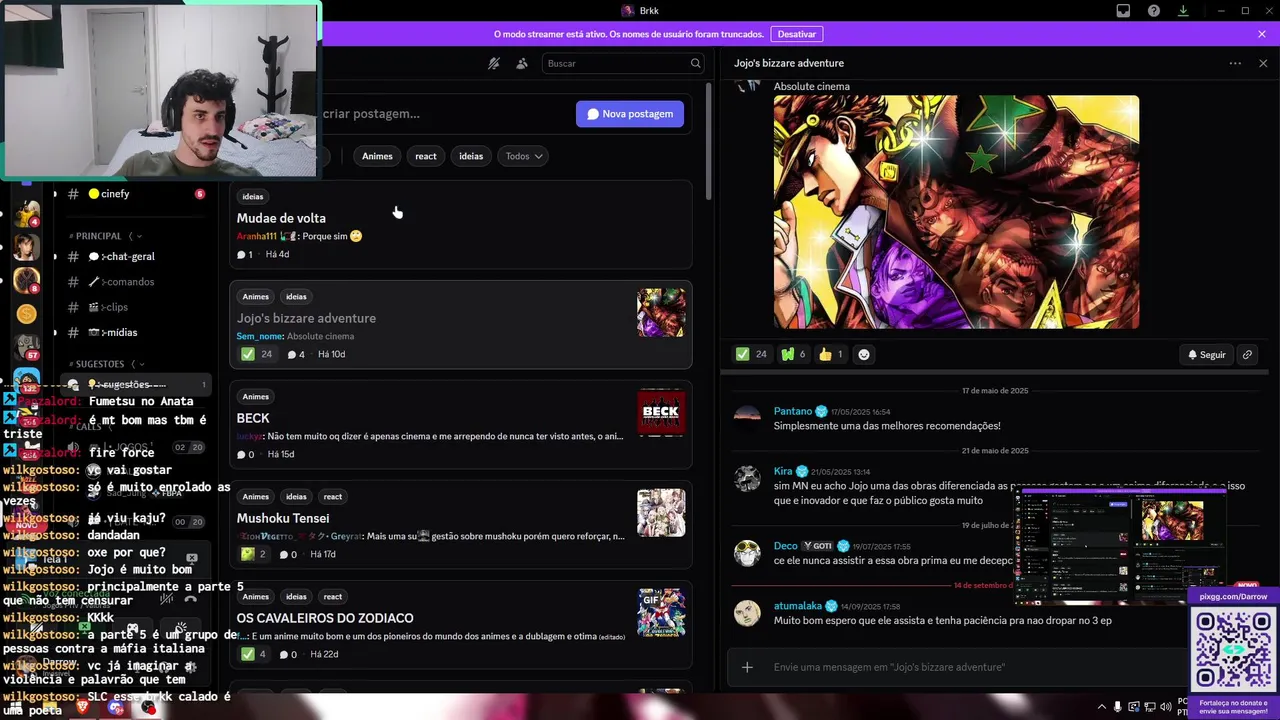
Task: Filter posts by the ideias tag
Action: click(x=471, y=156)
